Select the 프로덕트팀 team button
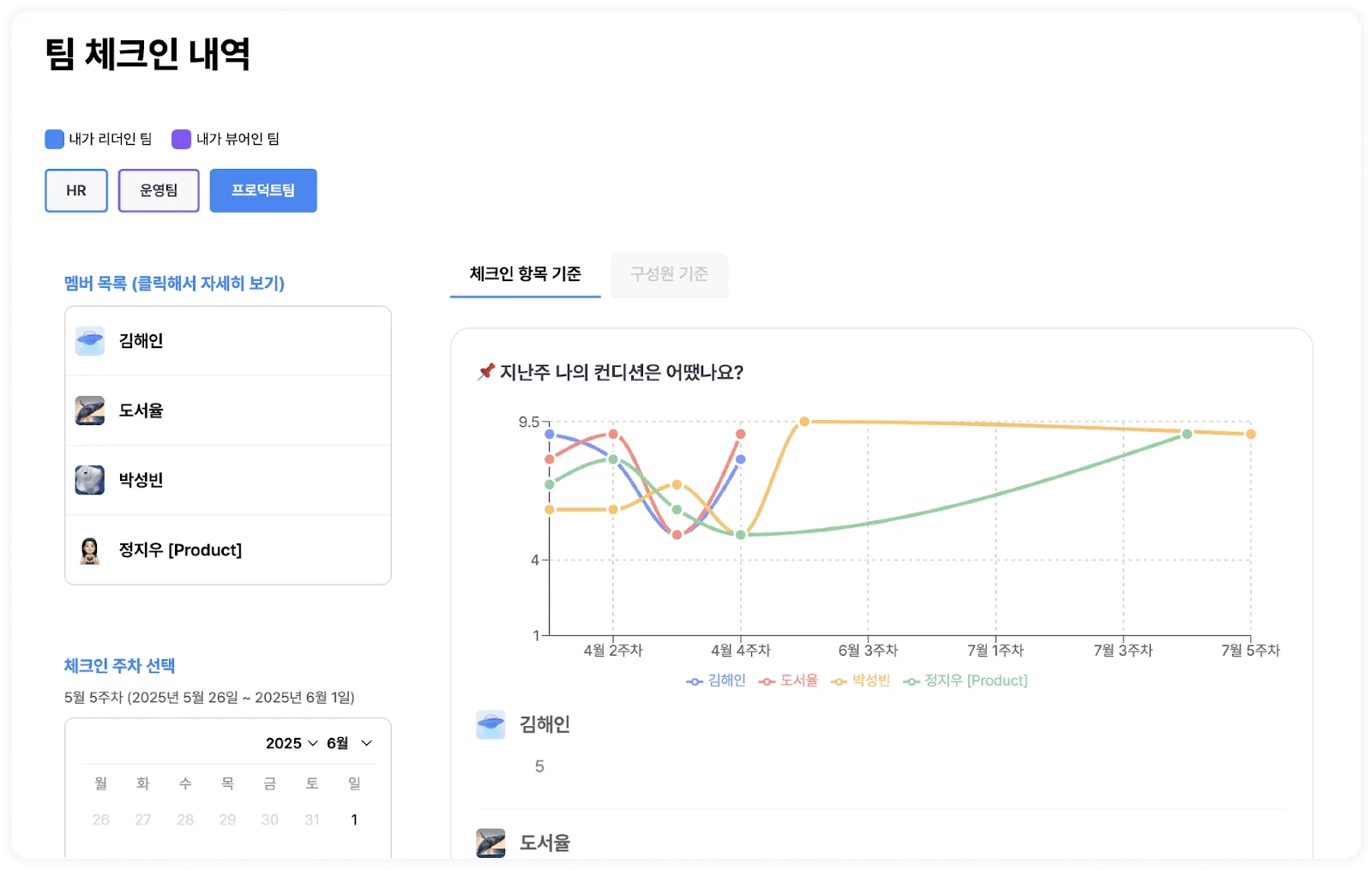The width and height of the screenshot is (1372, 870). point(263,190)
